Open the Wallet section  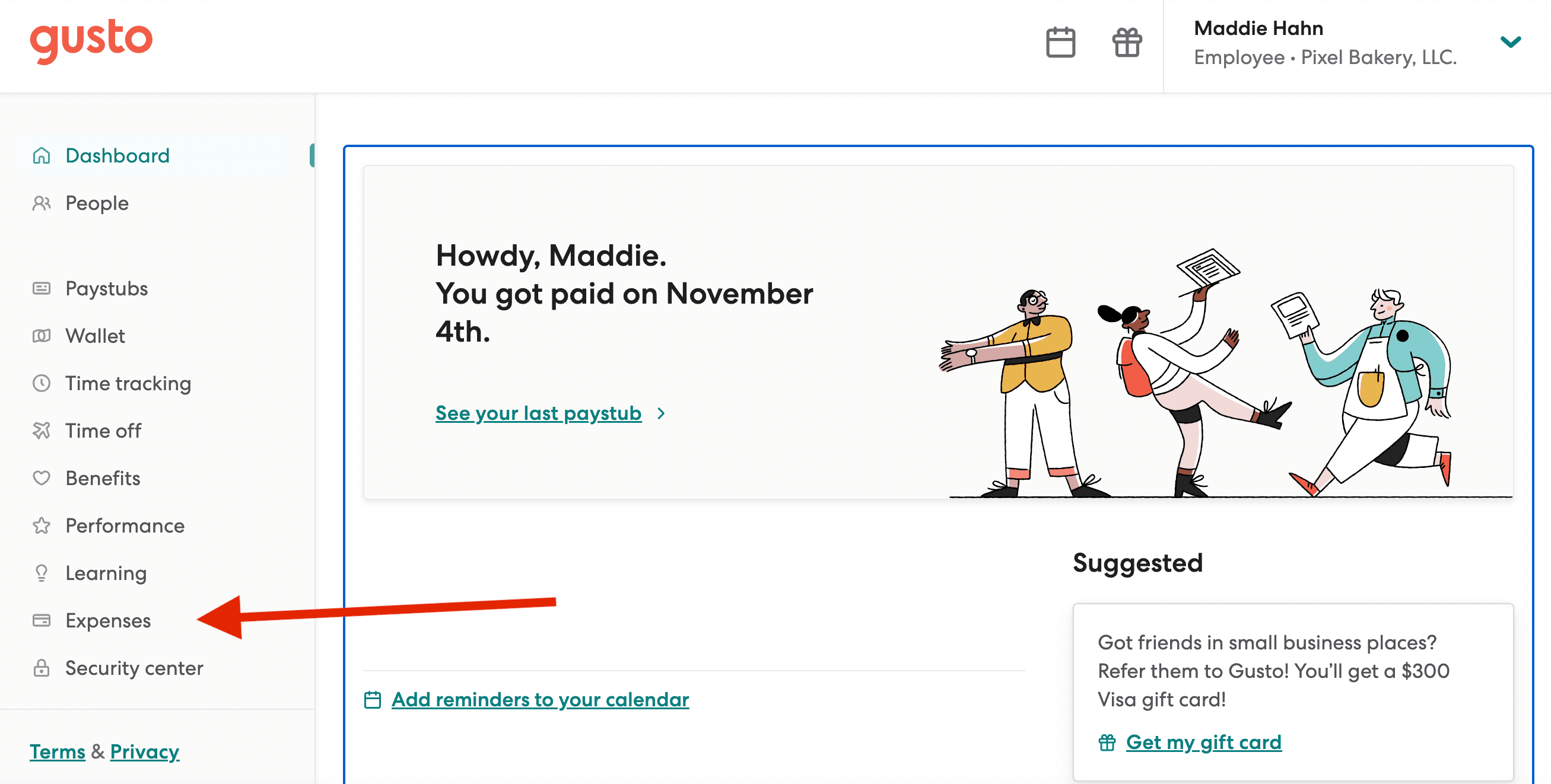(x=95, y=336)
